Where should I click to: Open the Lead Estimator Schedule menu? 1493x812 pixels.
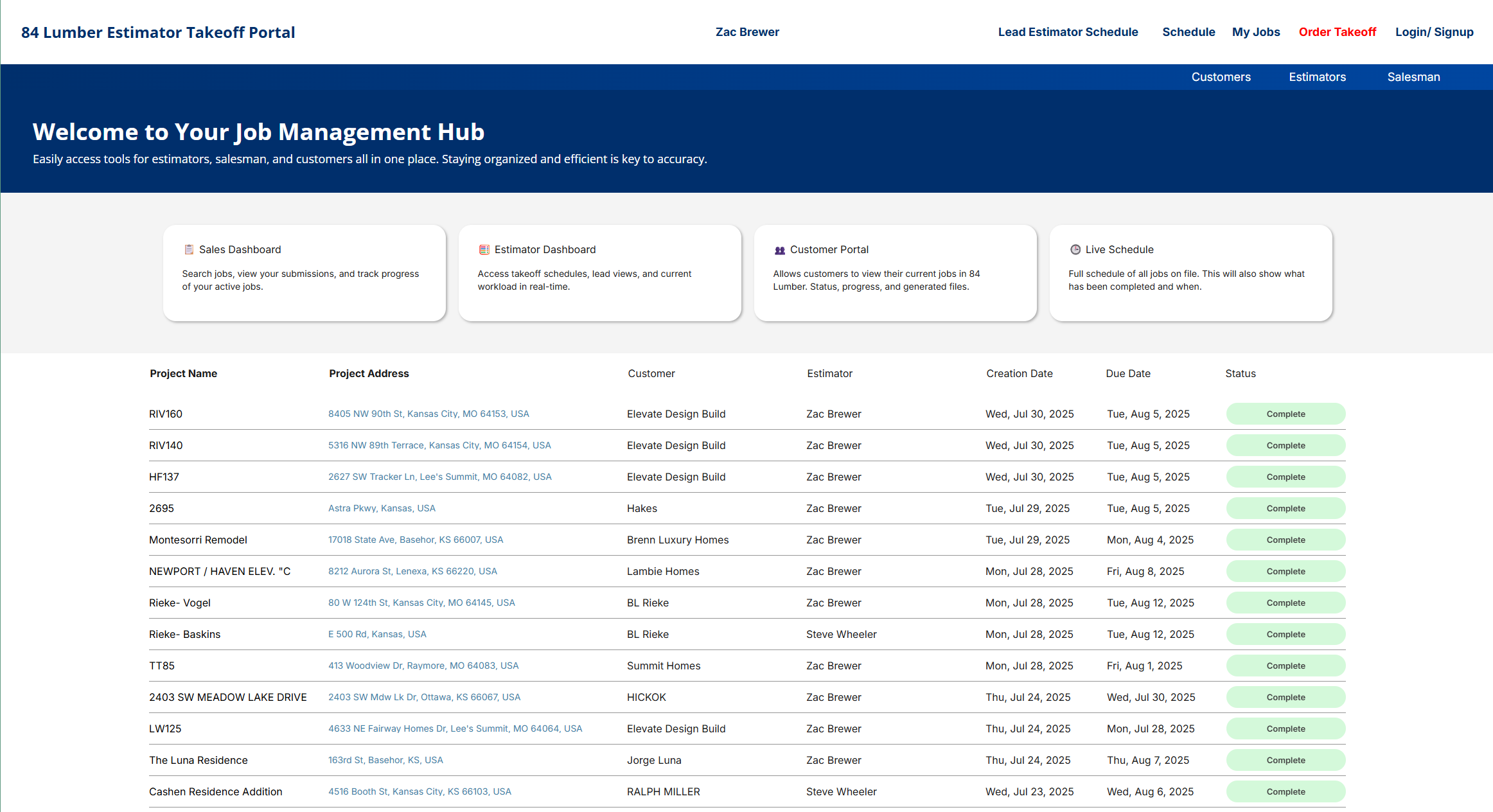tap(1068, 32)
